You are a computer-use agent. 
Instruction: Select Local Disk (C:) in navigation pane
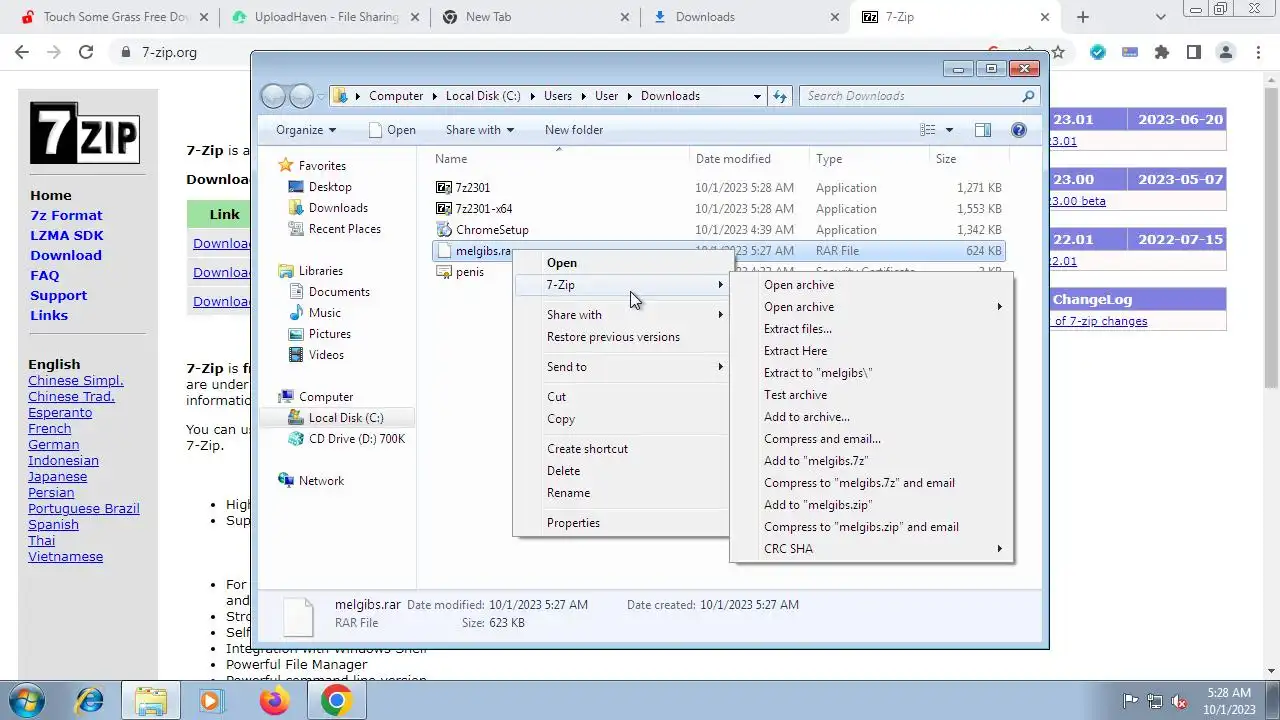345,418
